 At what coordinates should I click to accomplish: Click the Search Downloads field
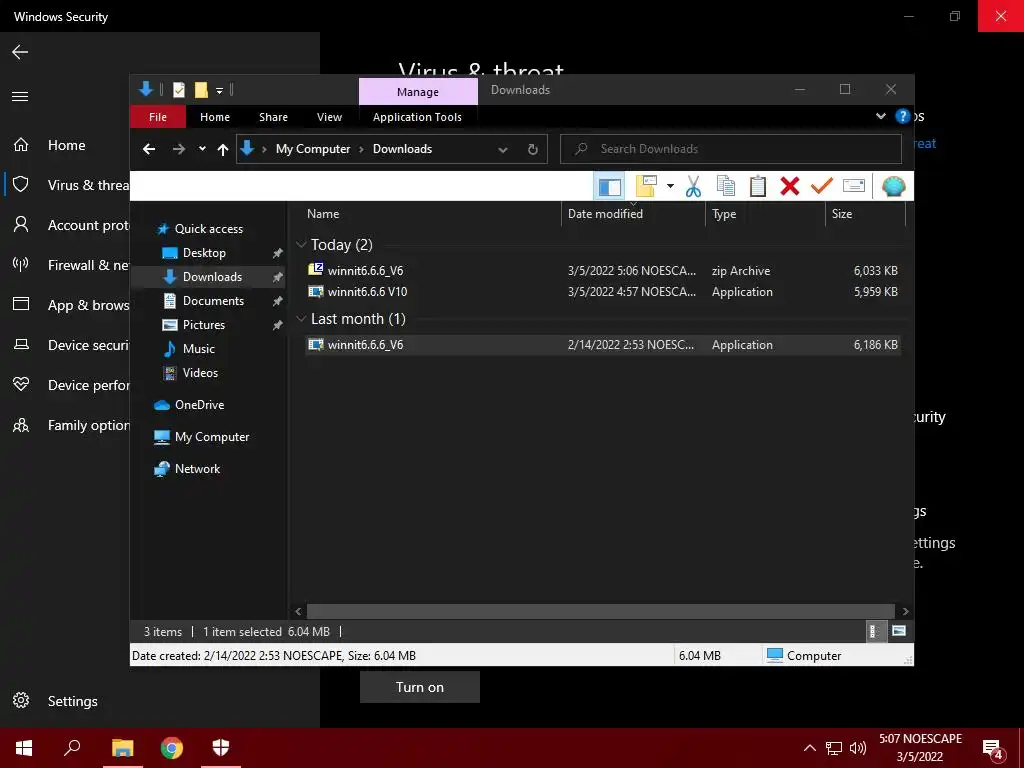click(x=731, y=149)
